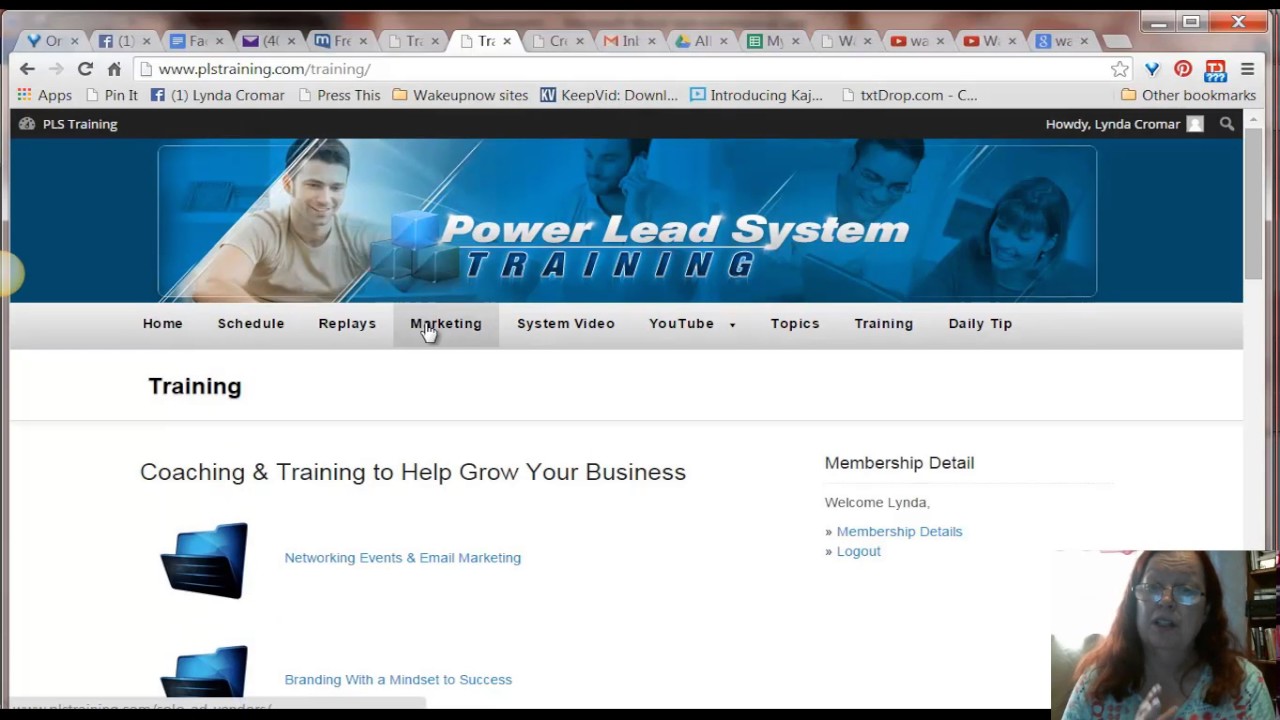Switch to the Fre tab
This screenshot has height=720, width=1280.
341,41
